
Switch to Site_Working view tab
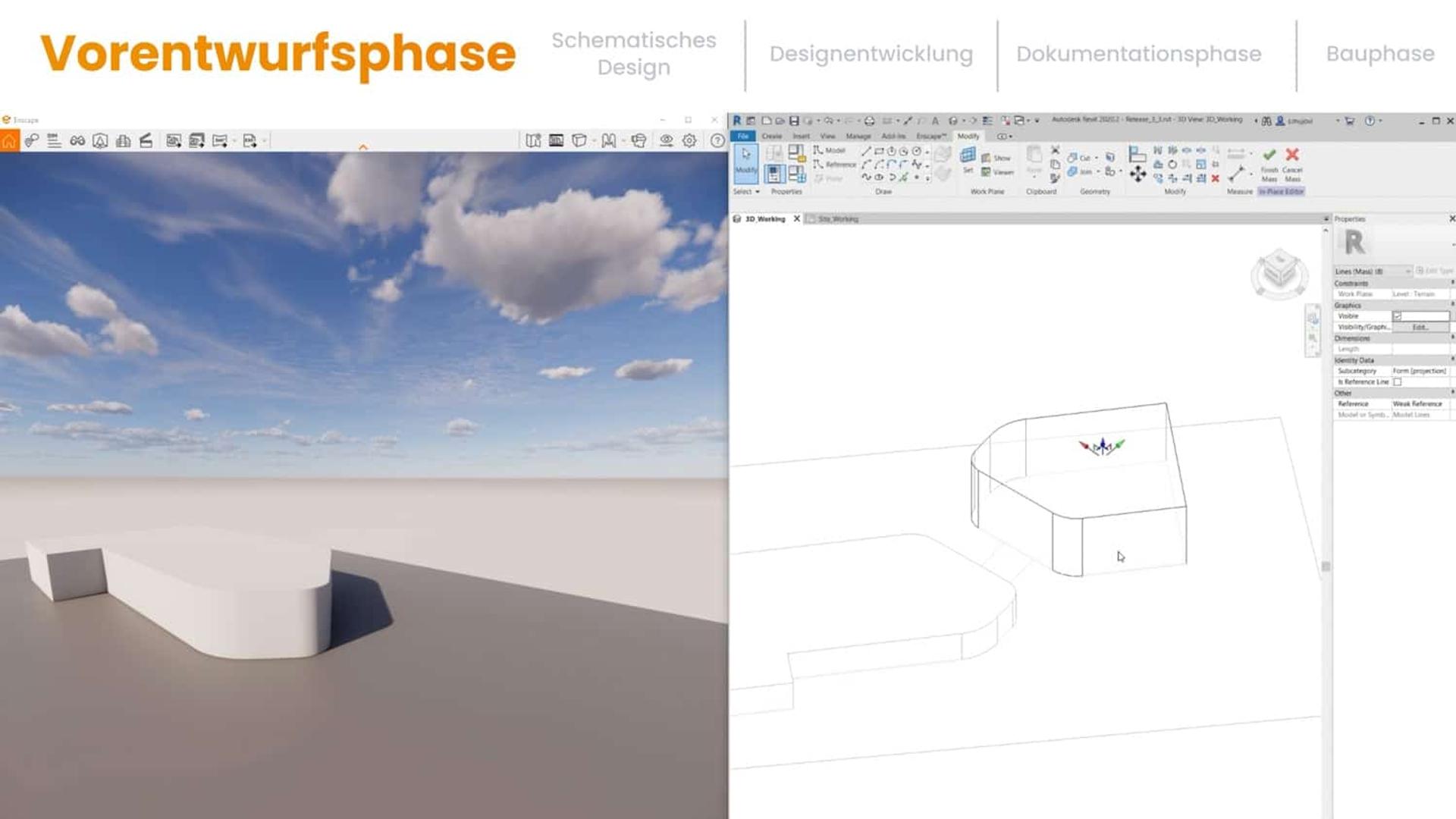838,219
